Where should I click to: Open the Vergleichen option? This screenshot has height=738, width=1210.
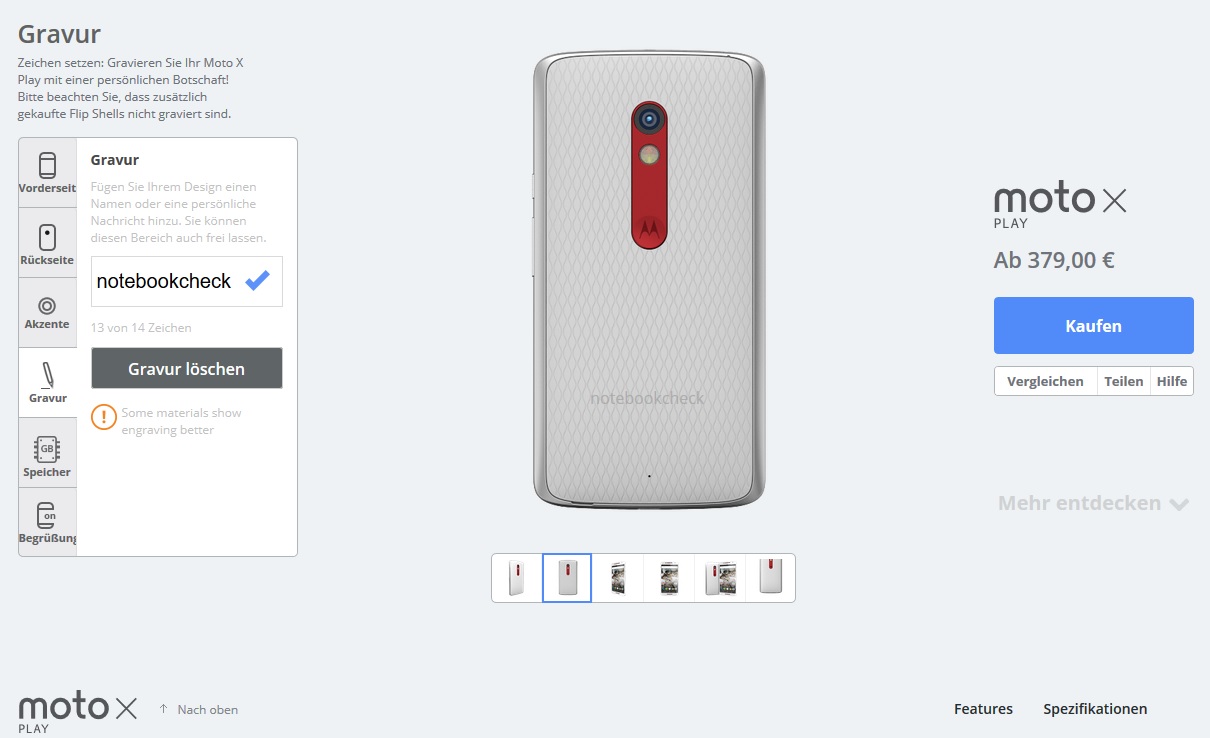click(x=1045, y=381)
